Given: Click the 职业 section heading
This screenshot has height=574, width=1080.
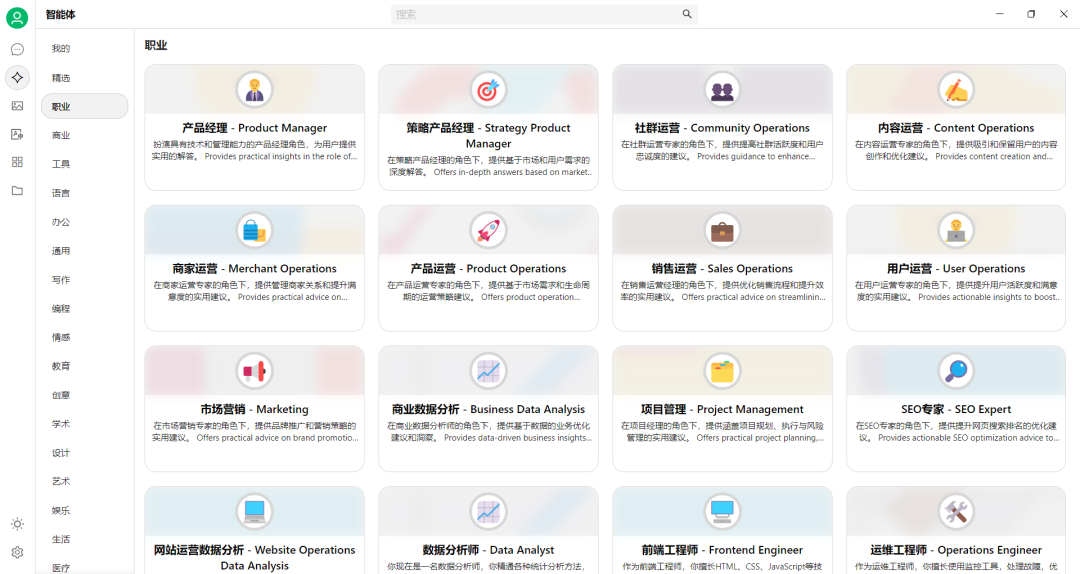Looking at the screenshot, I should [156, 45].
